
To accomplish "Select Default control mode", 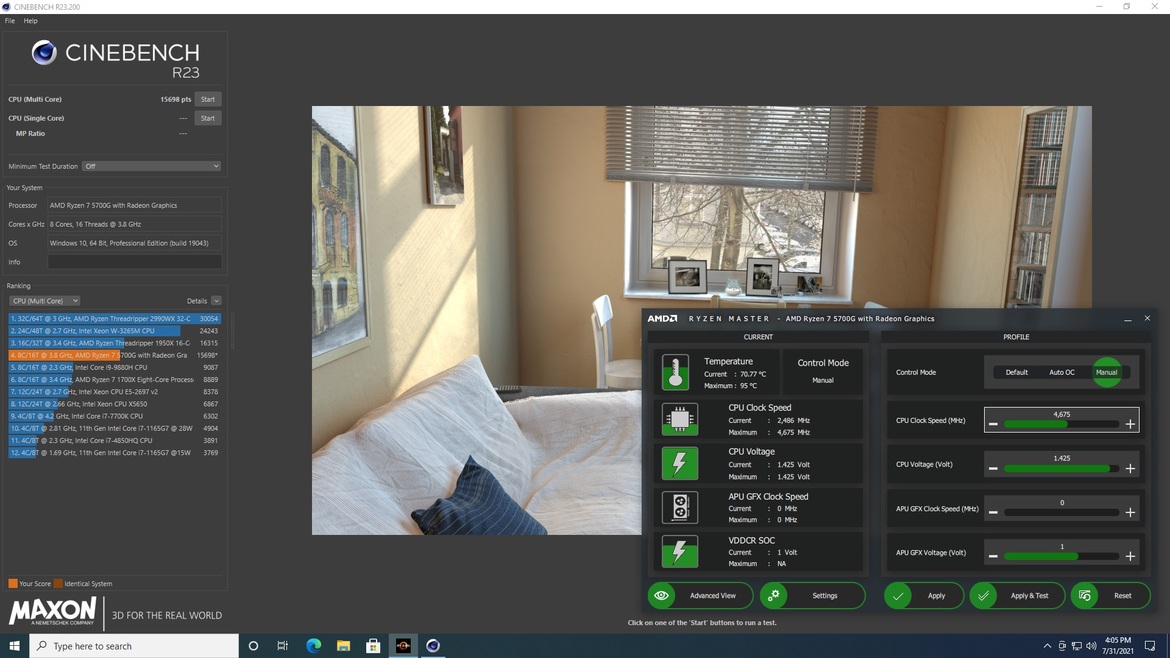I will tap(1016, 372).
